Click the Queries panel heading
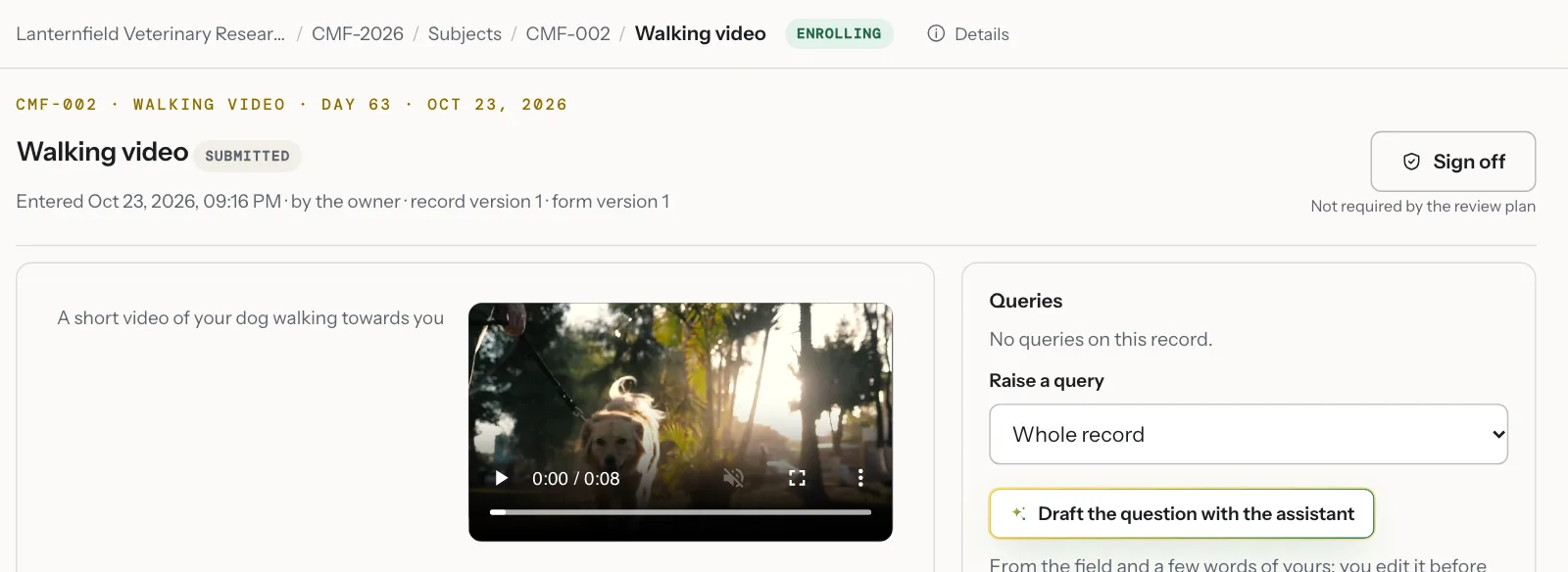Viewport: 1568px width, 572px height. 1026,301
